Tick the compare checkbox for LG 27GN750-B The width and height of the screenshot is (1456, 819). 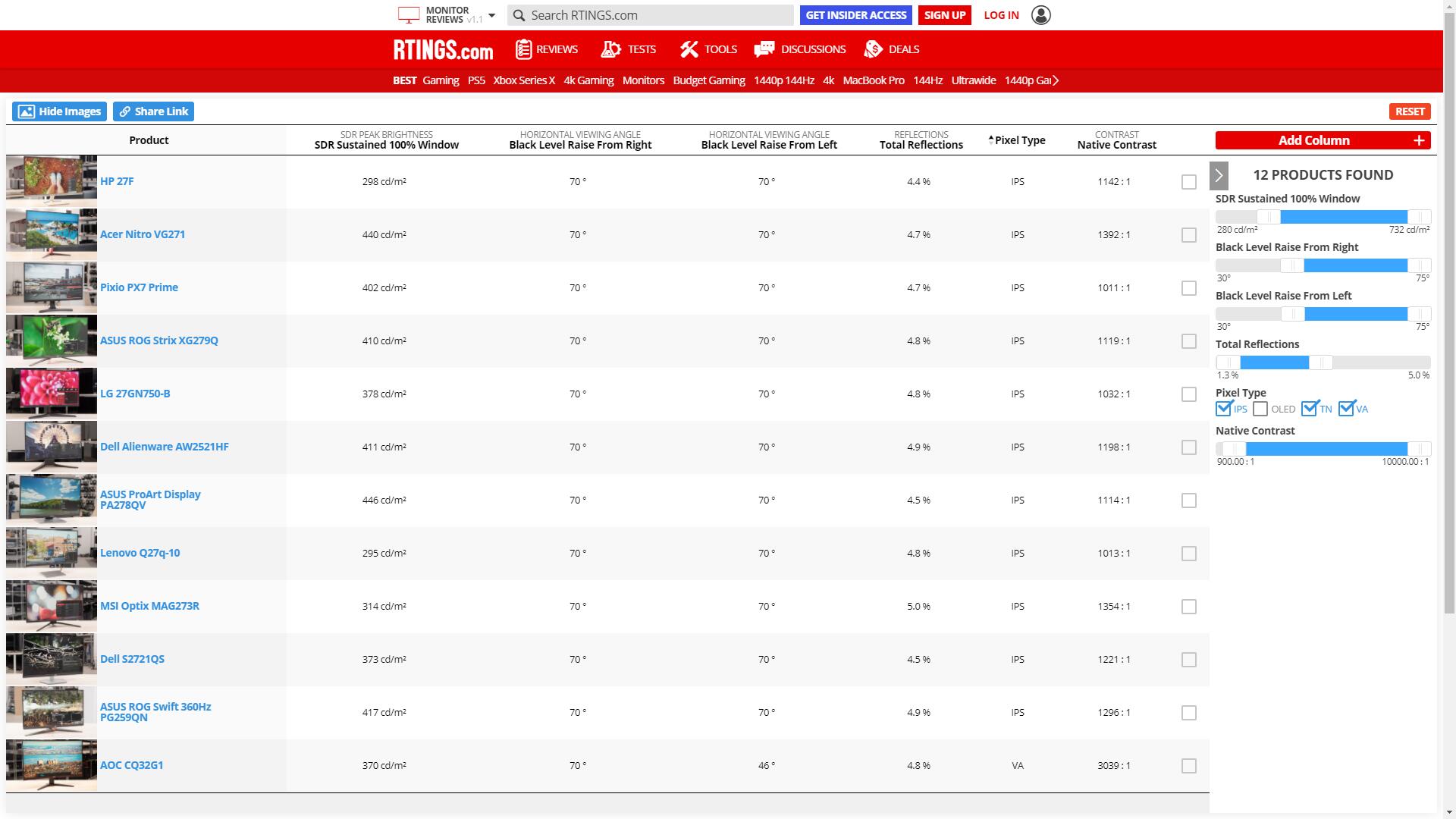1188,394
